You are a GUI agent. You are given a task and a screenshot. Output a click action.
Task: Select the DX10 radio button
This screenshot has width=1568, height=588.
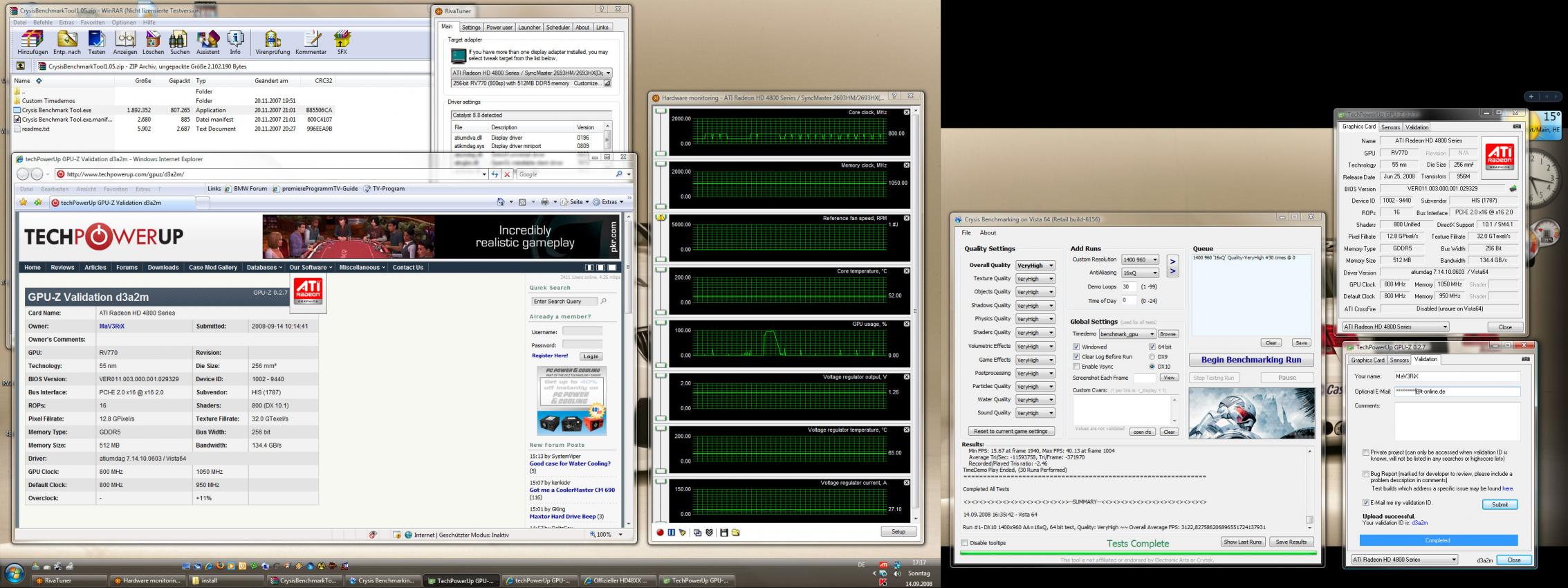tap(1152, 366)
